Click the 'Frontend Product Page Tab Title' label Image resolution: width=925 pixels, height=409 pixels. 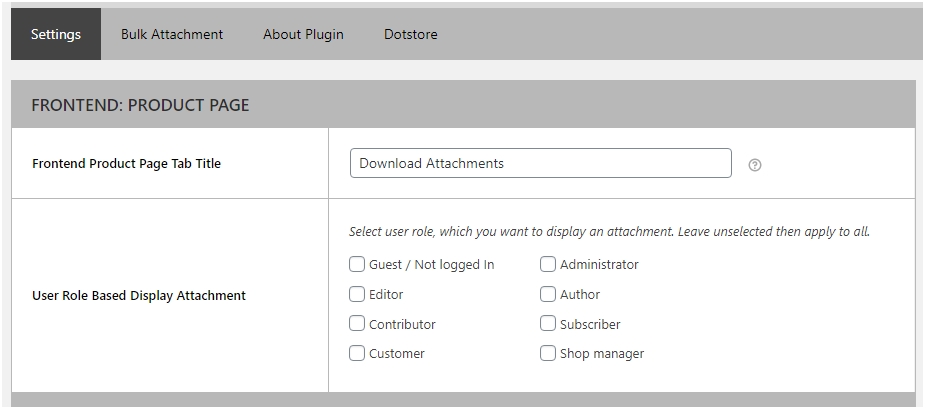click(x=126, y=163)
